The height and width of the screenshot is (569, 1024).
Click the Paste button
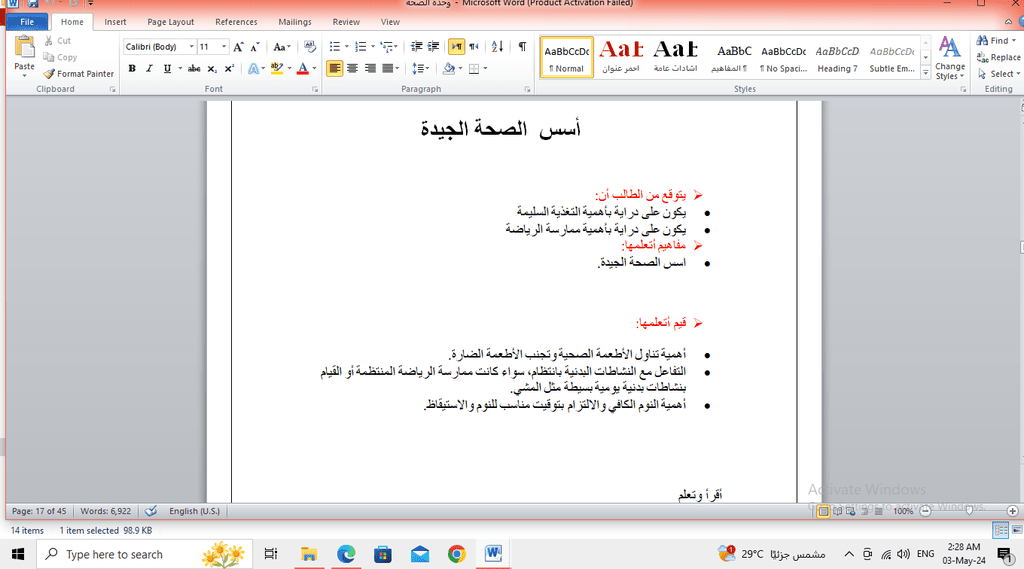click(x=24, y=56)
